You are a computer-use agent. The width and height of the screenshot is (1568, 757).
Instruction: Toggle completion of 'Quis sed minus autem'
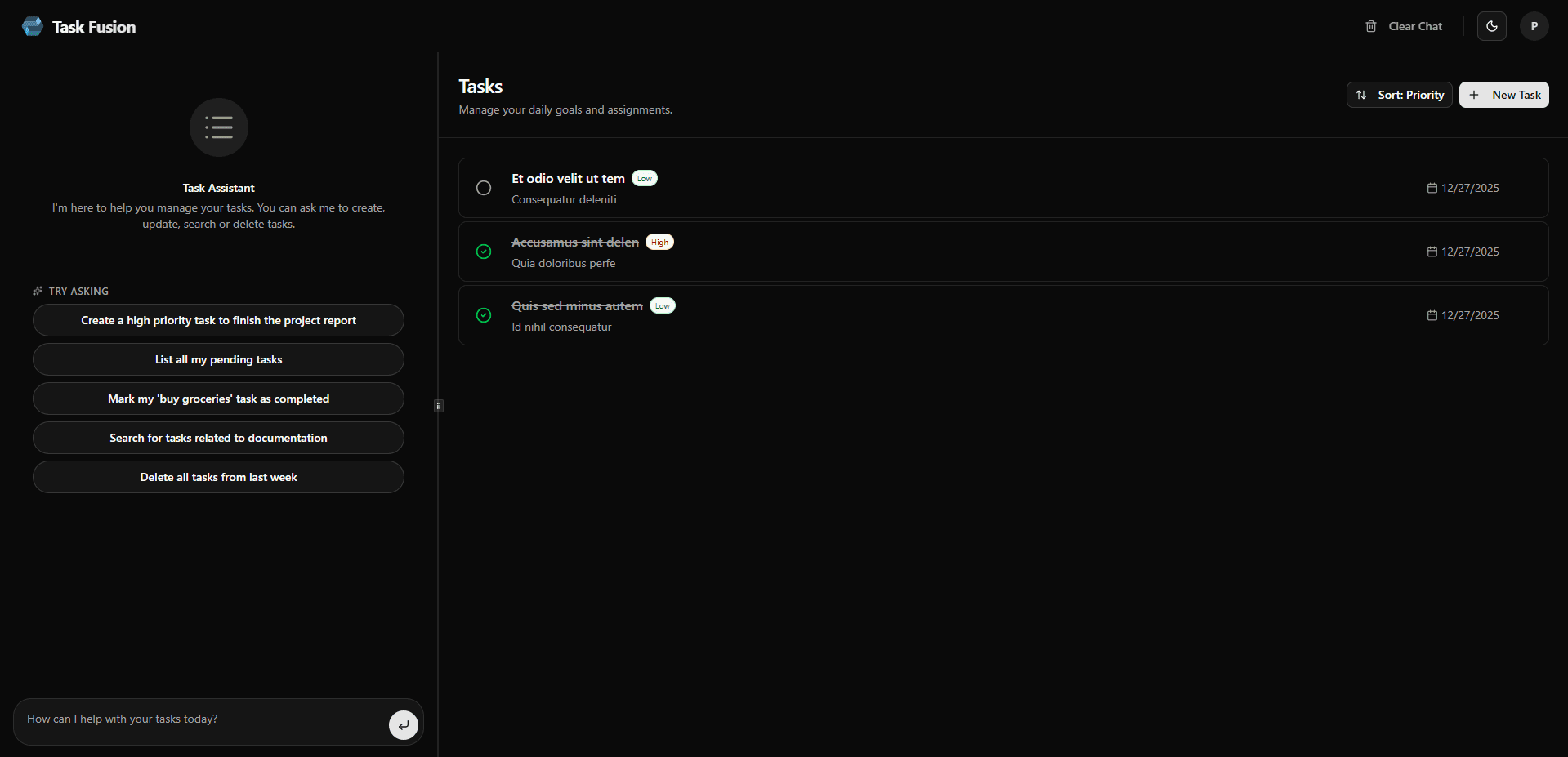pos(483,315)
